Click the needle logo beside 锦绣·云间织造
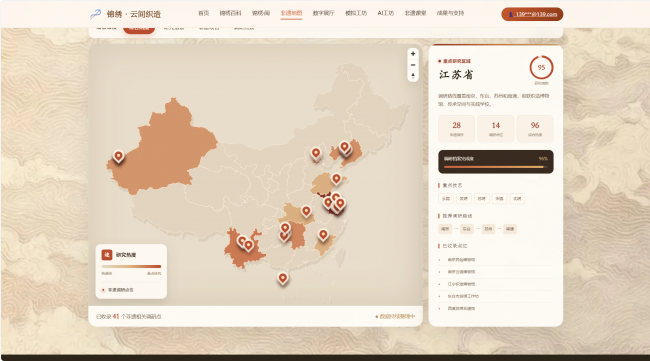650x361 pixels. 96,14
